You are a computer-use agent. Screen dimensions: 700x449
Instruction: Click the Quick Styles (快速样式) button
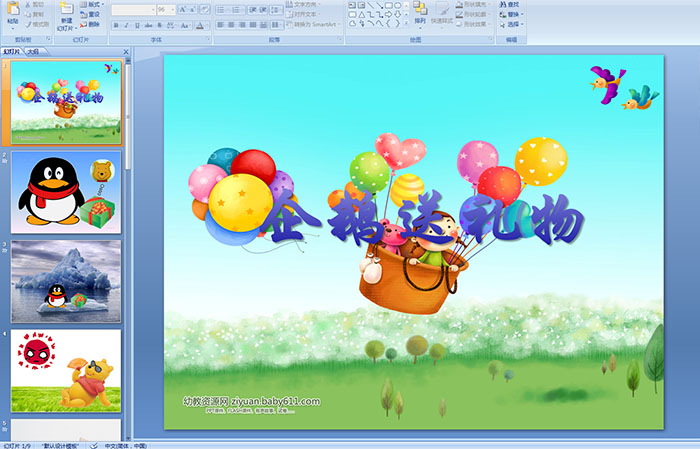(x=442, y=13)
